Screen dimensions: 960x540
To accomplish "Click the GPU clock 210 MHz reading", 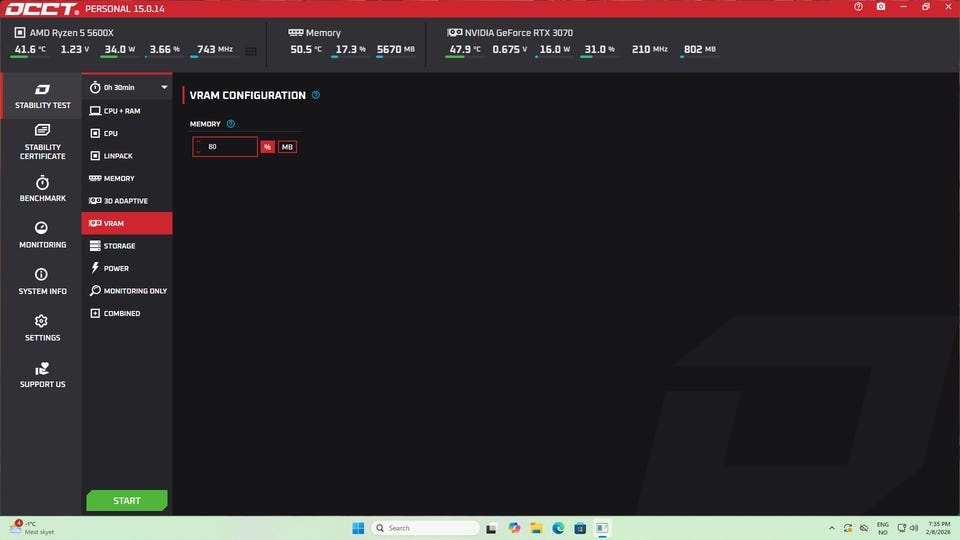I will [650, 50].
